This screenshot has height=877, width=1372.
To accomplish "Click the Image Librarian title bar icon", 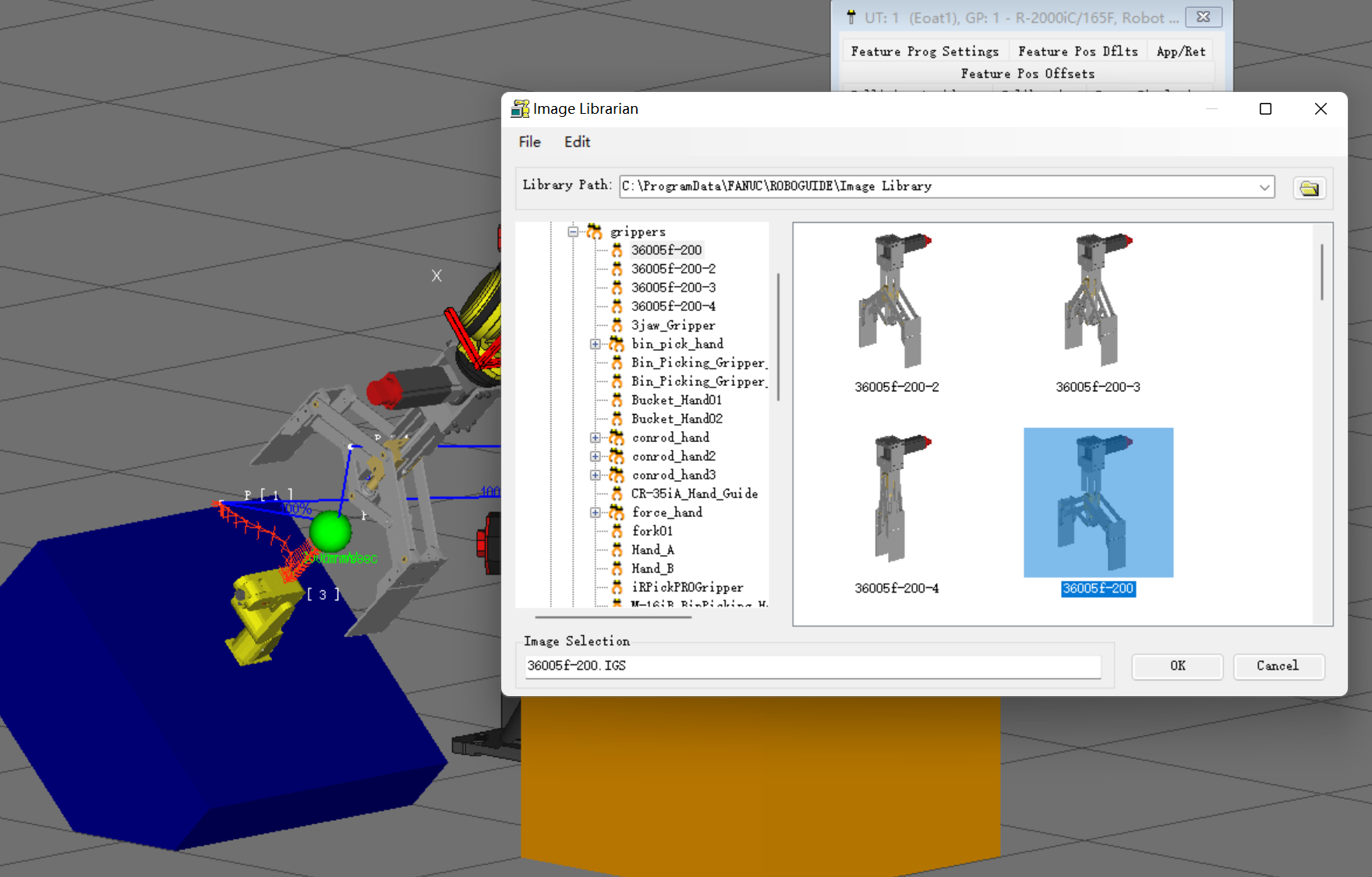I will click(x=519, y=109).
